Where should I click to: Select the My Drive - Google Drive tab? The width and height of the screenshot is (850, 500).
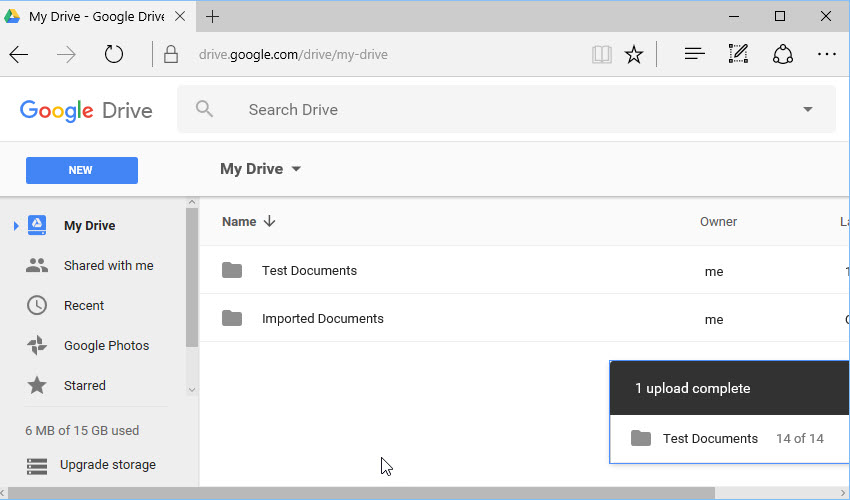[x=96, y=17]
